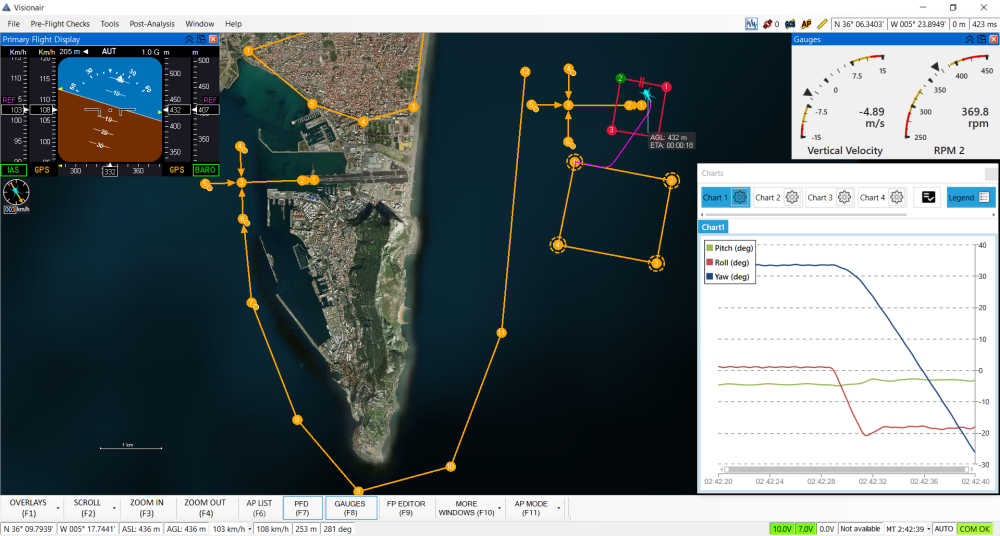
Task: Click the GCS icon in top toolbar
Action: [789, 23]
